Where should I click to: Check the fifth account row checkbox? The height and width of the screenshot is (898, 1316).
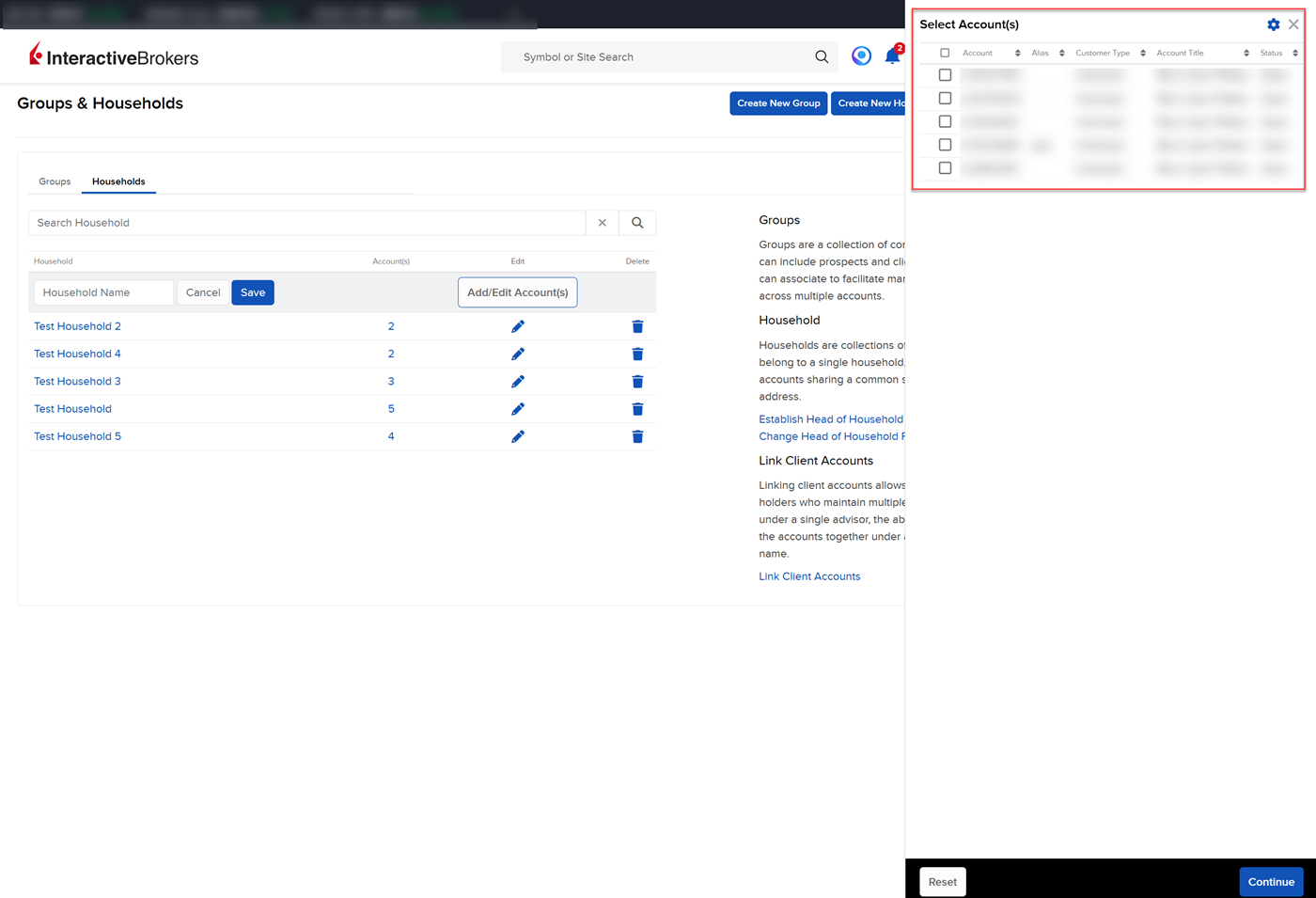[x=945, y=168]
